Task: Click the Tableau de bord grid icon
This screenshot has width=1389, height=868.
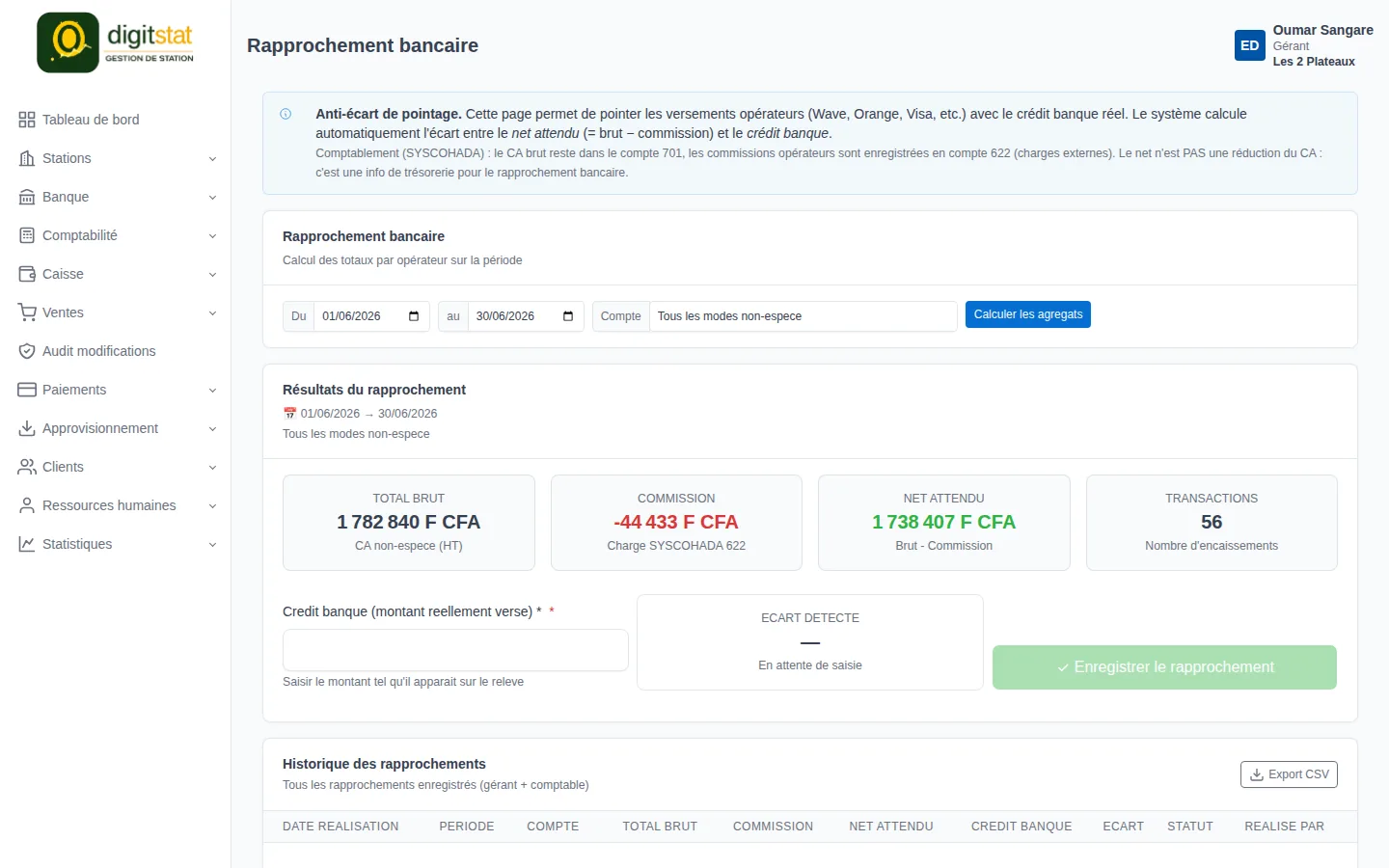Action: click(x=27, y=120)
